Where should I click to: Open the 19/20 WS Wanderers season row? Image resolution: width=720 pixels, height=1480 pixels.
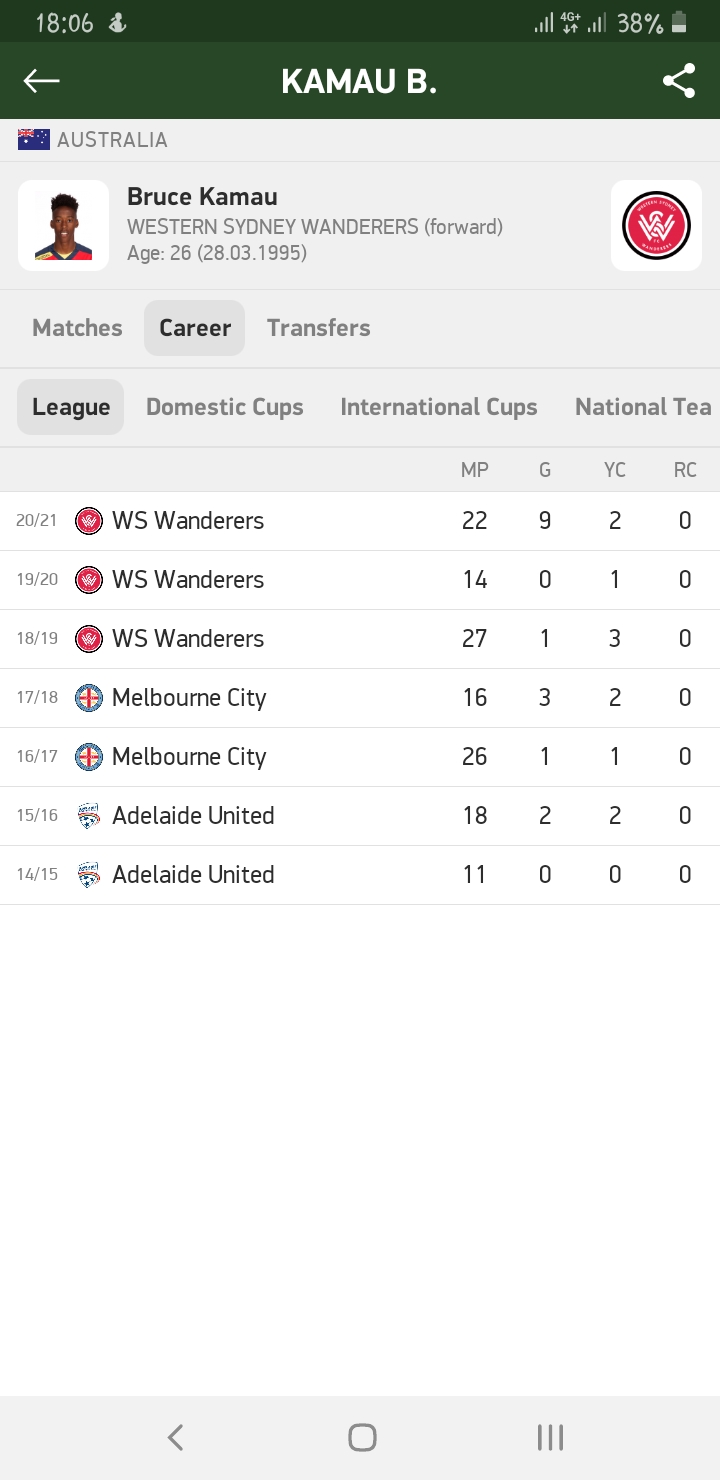point(360,580)
